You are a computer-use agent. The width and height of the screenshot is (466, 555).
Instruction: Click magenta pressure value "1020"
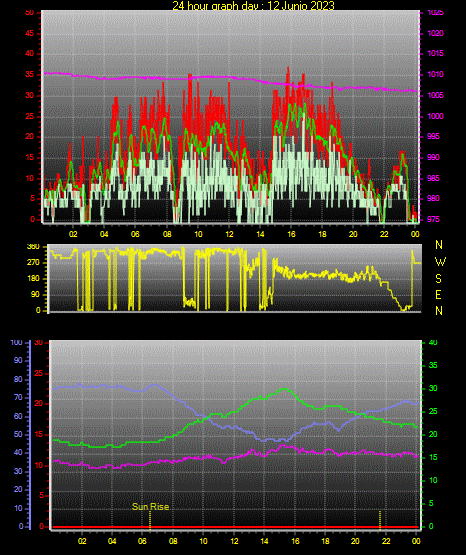point(436,33)
